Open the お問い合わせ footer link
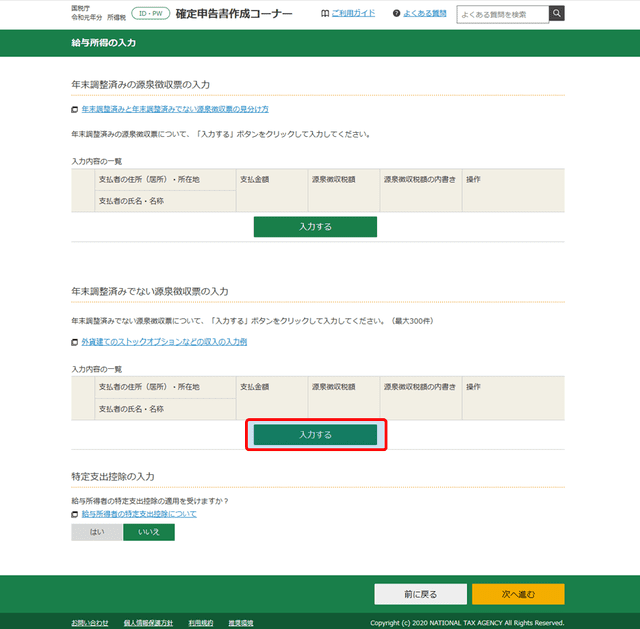This screenshot has height=629, width=640. click(90, 623)
